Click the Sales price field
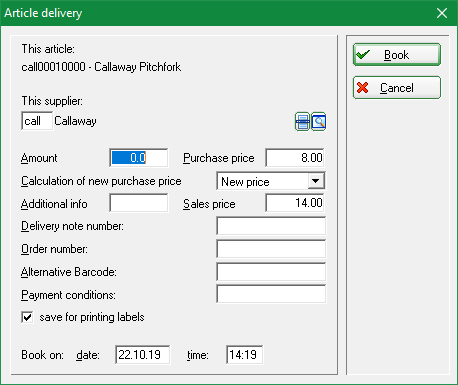This screenshot has width=458, height=385. click(295, 203)
